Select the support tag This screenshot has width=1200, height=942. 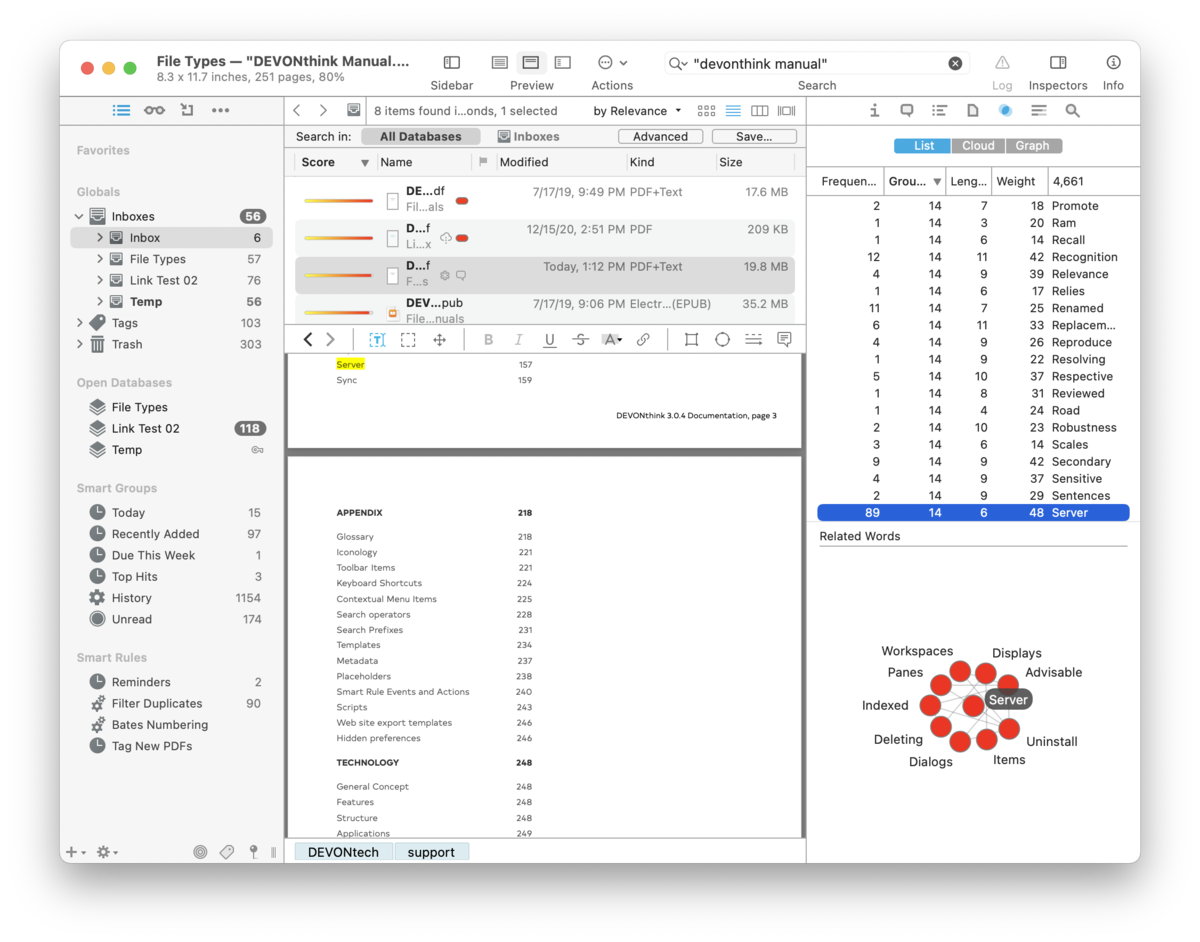pyautogui.click(x=431, y=852)
